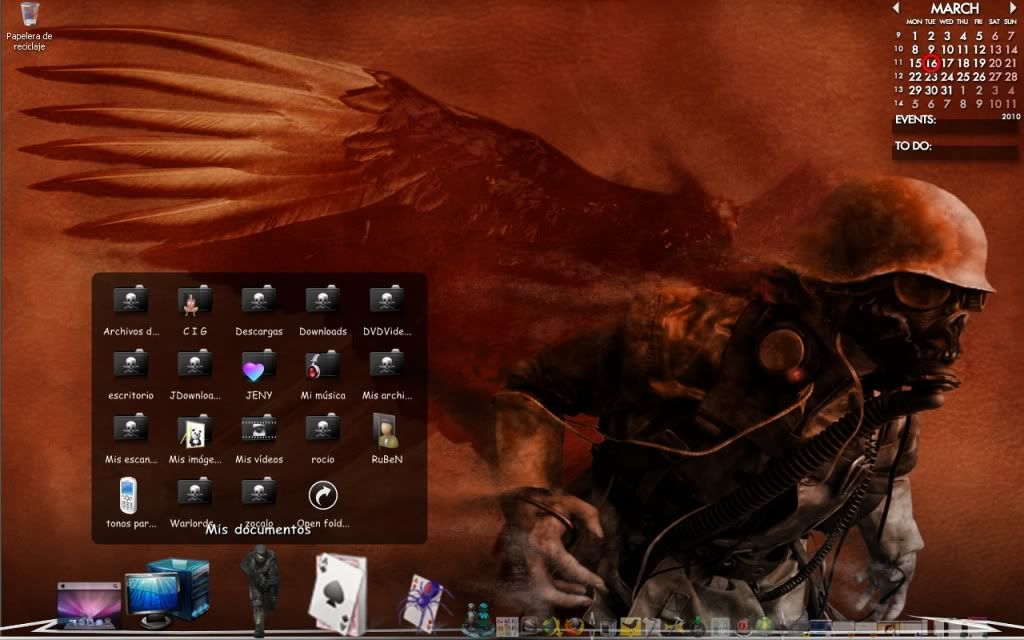Open the Mi música folder
1024x640 pixels.
click(323, 375)
